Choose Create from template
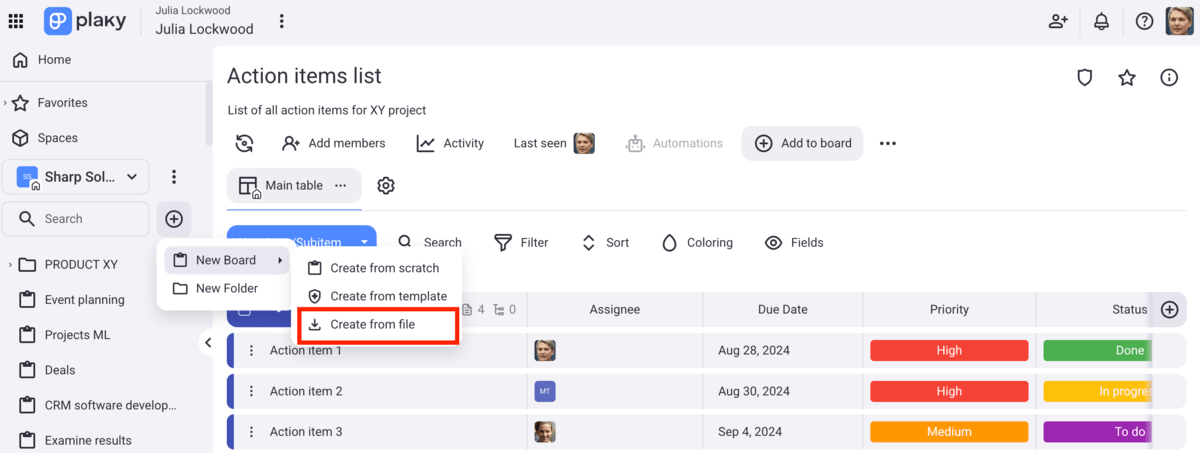The height and width of the screenshot is (453, 1200). [388, 297]
